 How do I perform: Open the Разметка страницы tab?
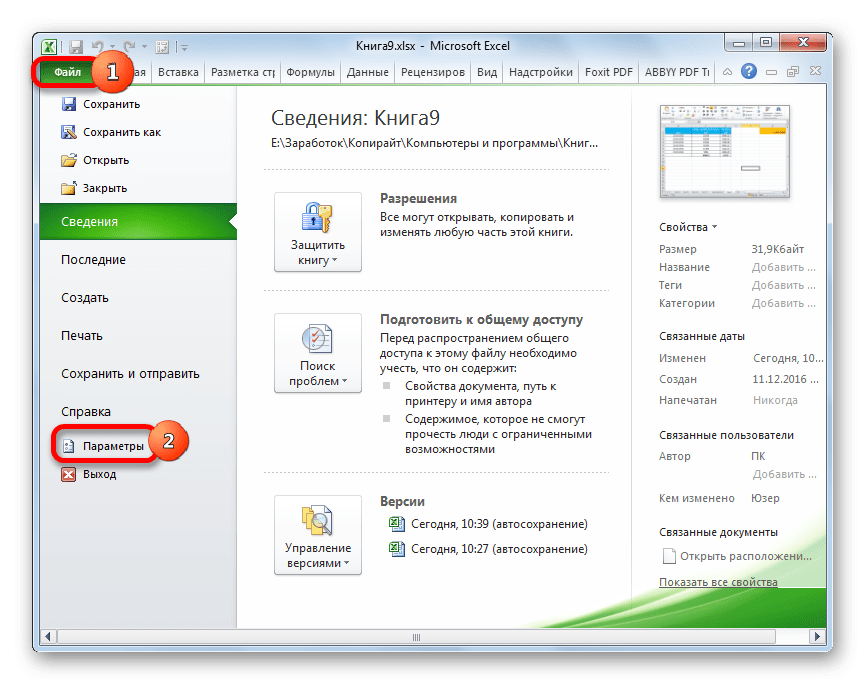pos(242,72)
